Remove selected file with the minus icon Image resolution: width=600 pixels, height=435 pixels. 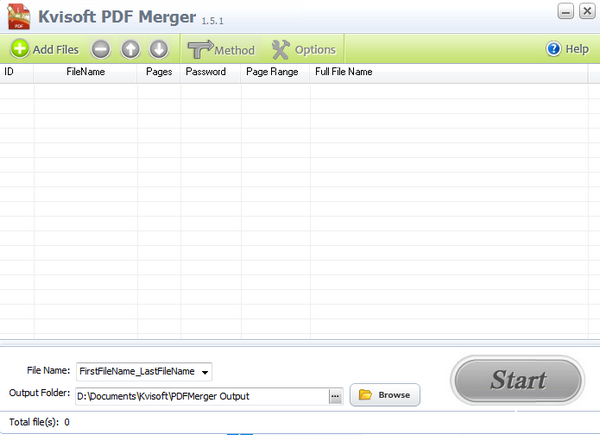[x=101, y=49]
